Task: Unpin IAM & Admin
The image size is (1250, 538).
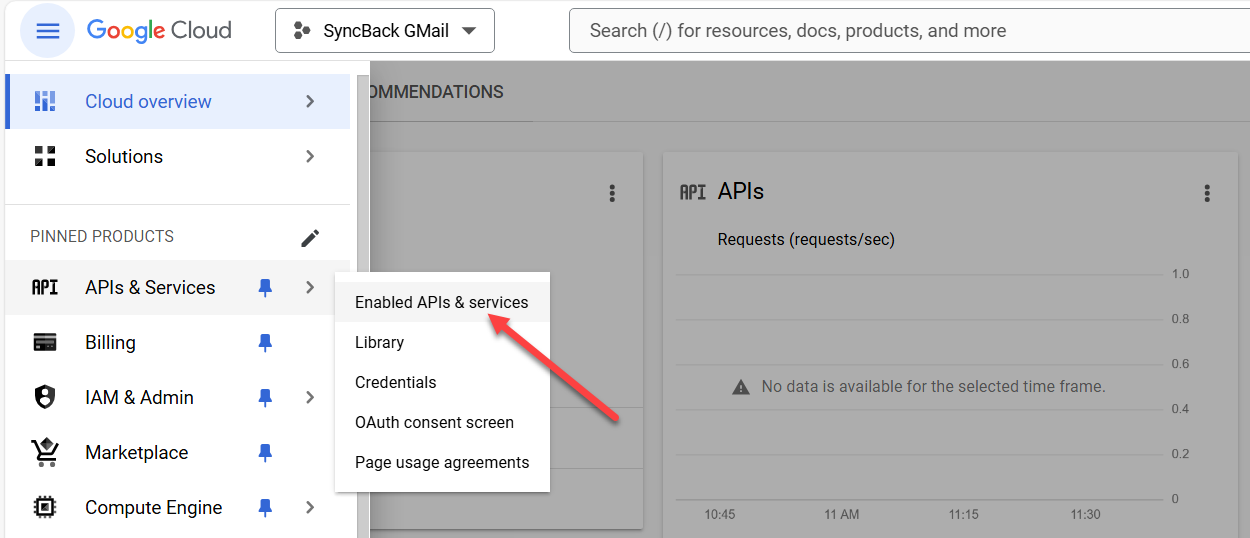Action: (265, 397)
